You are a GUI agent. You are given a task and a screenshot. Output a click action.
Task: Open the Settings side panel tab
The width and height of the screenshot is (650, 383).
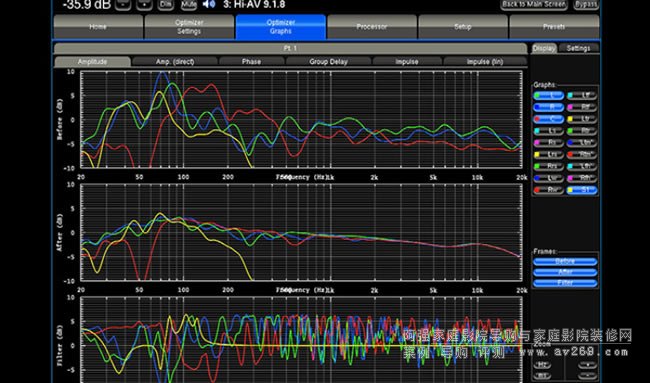[x=578, y=48]
